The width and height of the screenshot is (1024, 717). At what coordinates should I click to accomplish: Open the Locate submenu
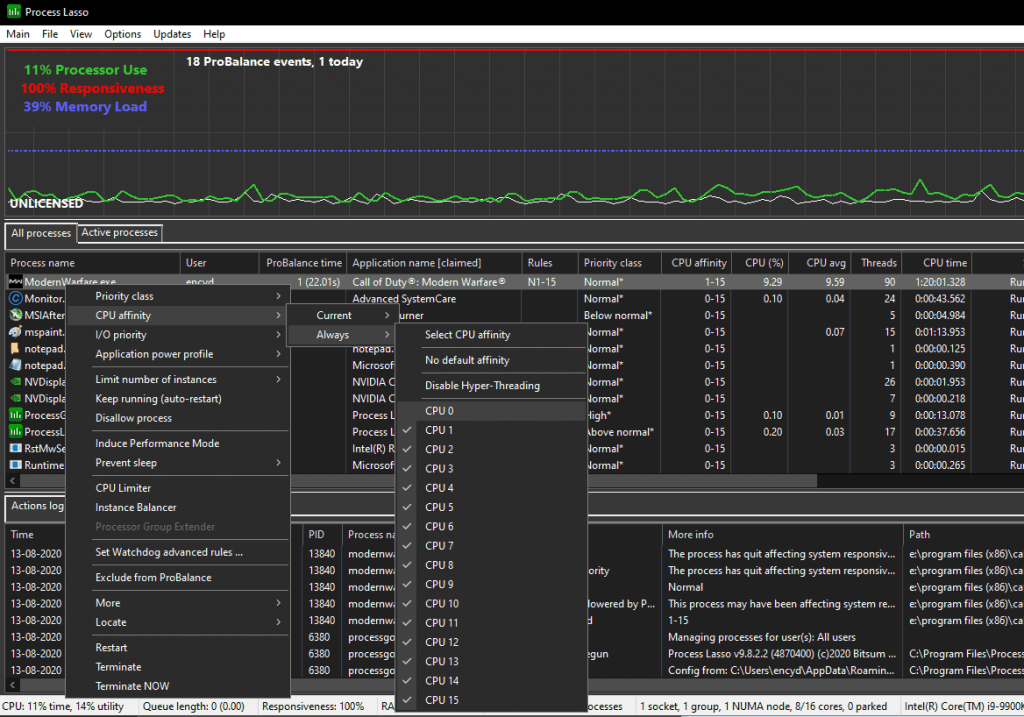click(x=178, y=622)
